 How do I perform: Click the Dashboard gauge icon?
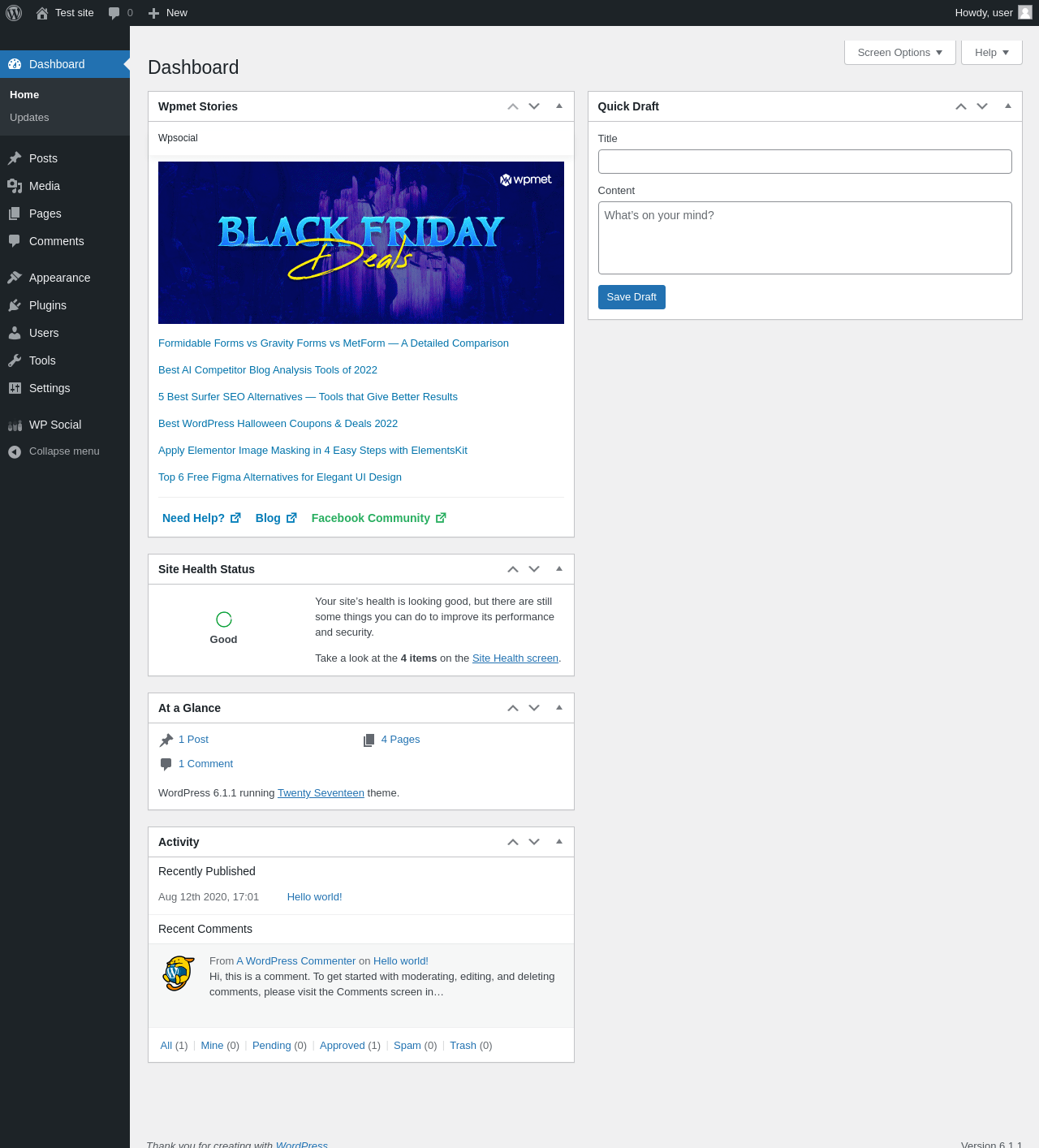(x=15, y=64)
